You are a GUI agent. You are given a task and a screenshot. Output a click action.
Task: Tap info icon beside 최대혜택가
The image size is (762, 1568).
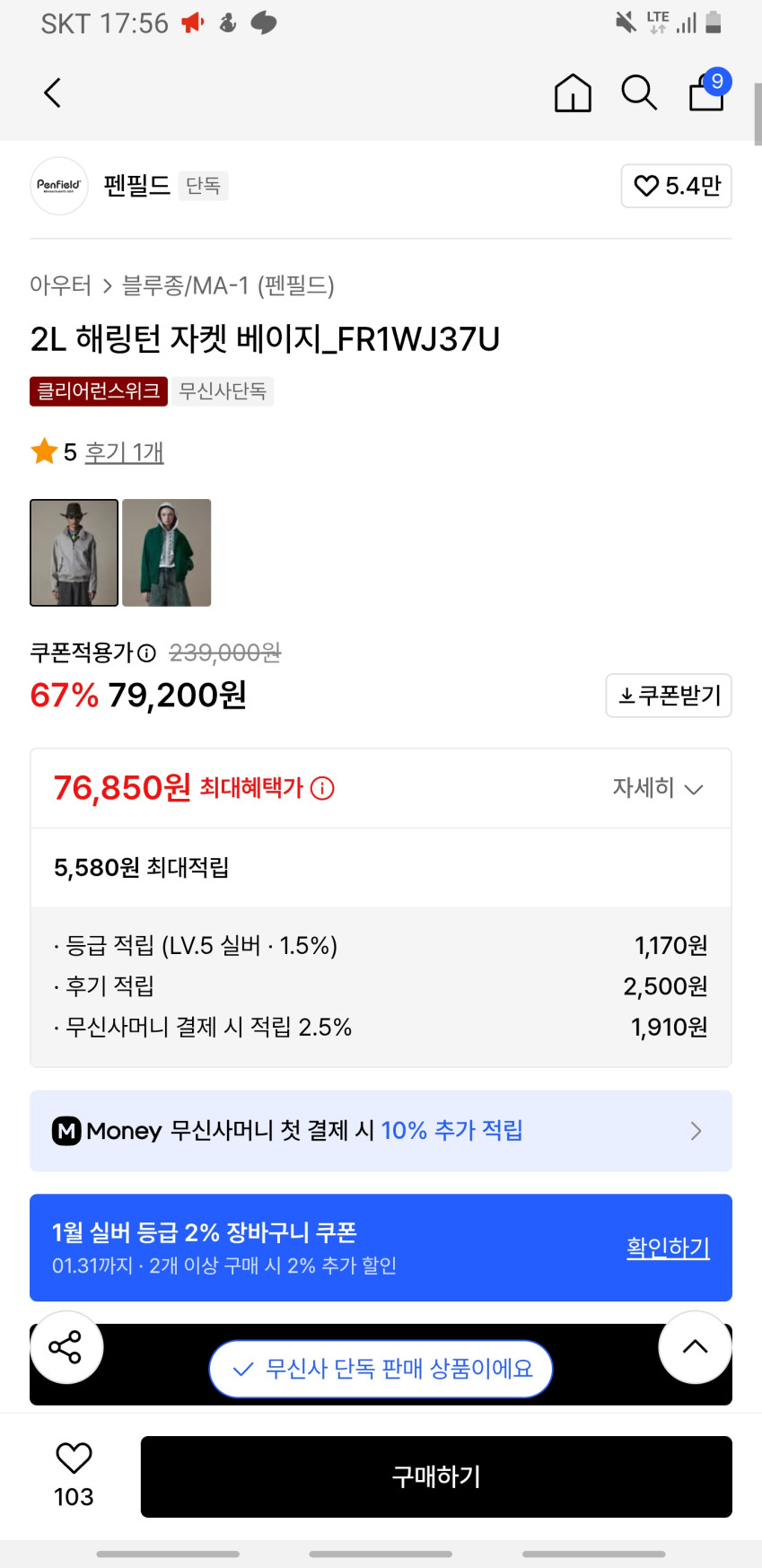coord(322,788)
